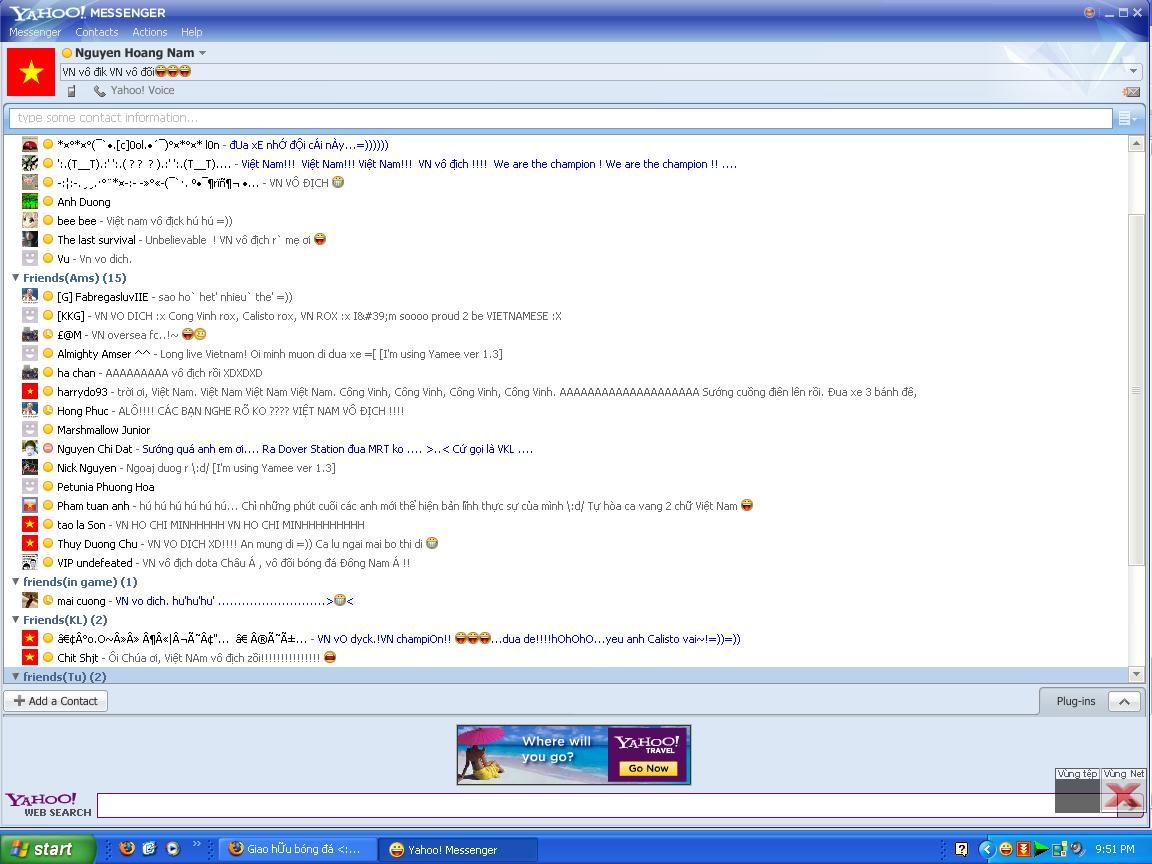Image resolution: width=1152 pixels, height=864 pixels.
Task: Open the Actions menu
Action: pos(150,32)
